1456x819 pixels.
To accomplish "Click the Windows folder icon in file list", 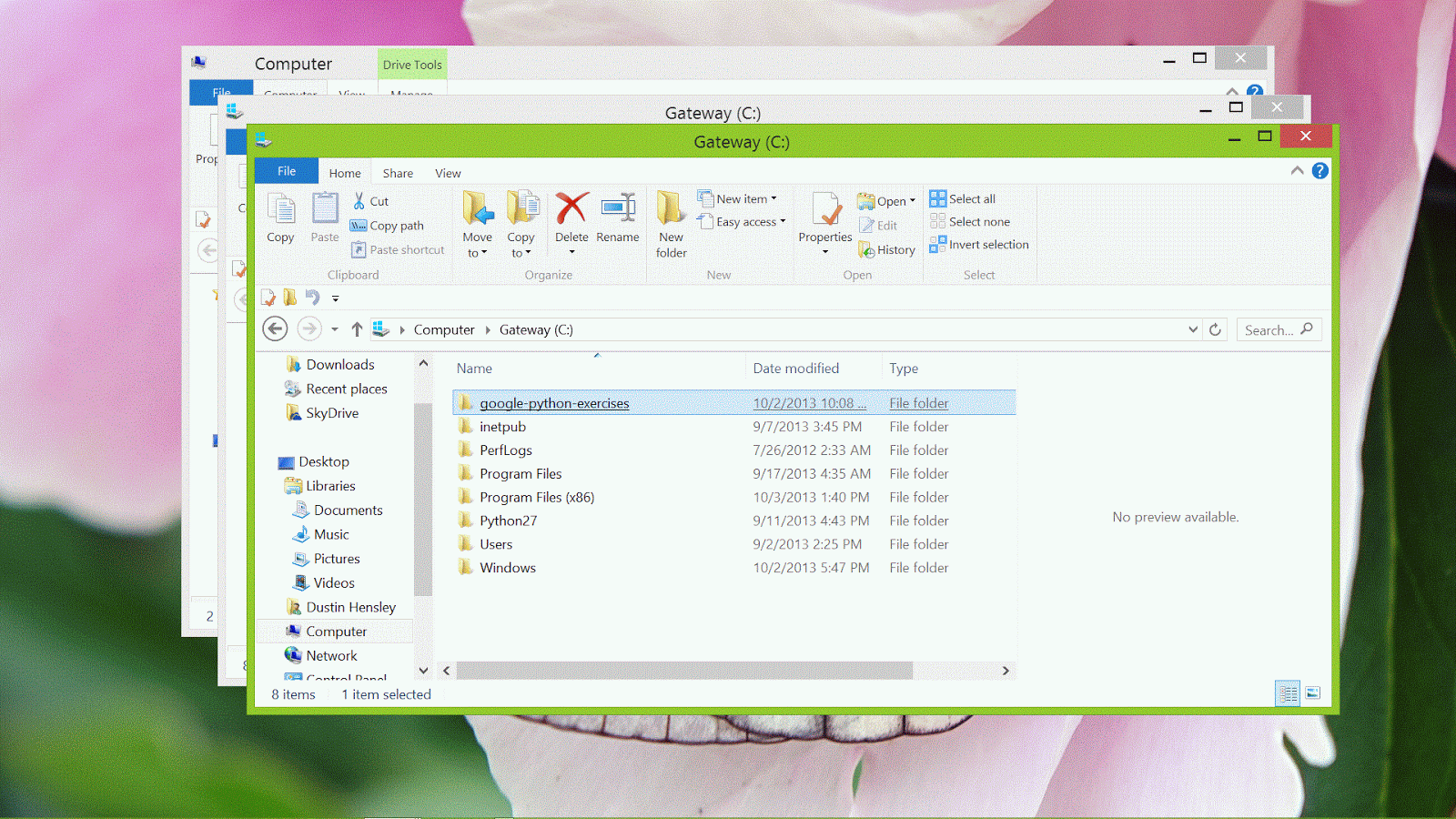I will tap(466, 567).
